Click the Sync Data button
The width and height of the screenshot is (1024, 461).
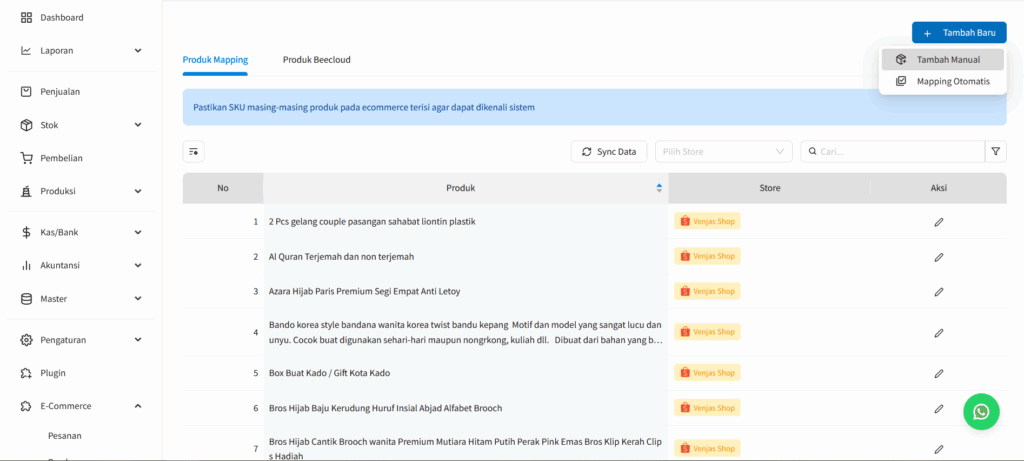[x=609, y=151]
